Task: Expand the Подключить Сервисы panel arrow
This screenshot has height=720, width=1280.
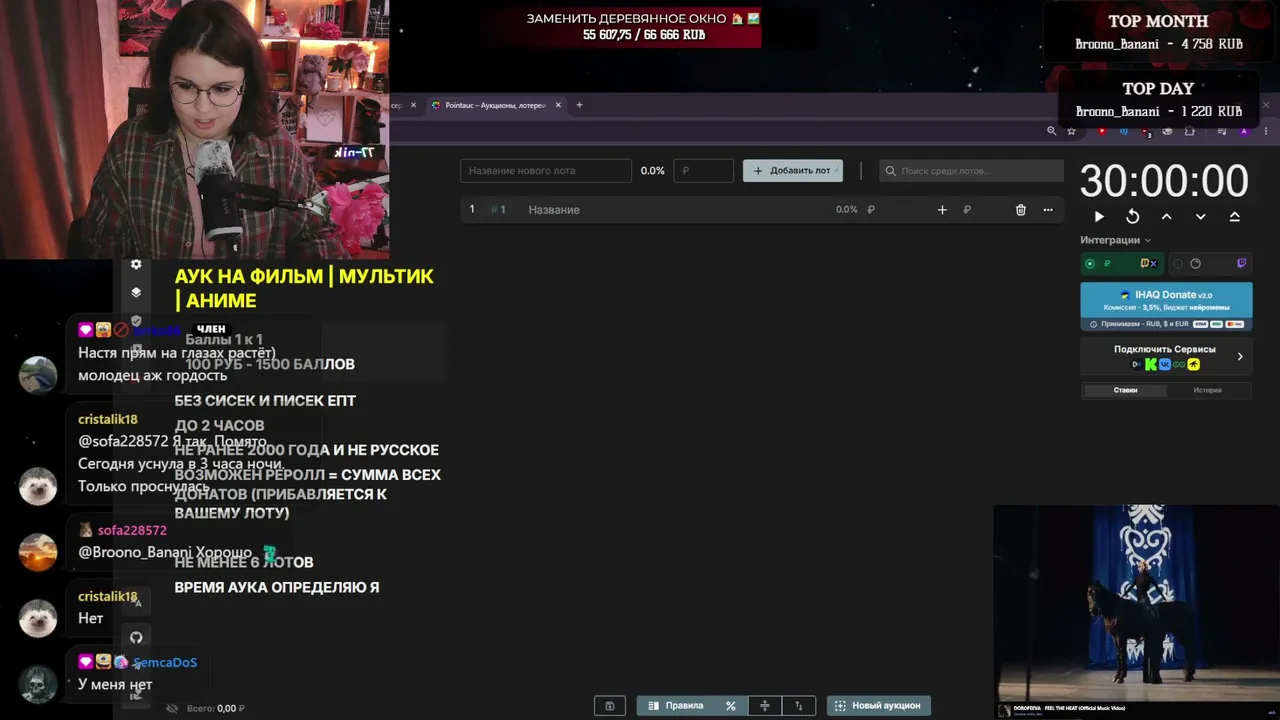Action: point(1240,356)
